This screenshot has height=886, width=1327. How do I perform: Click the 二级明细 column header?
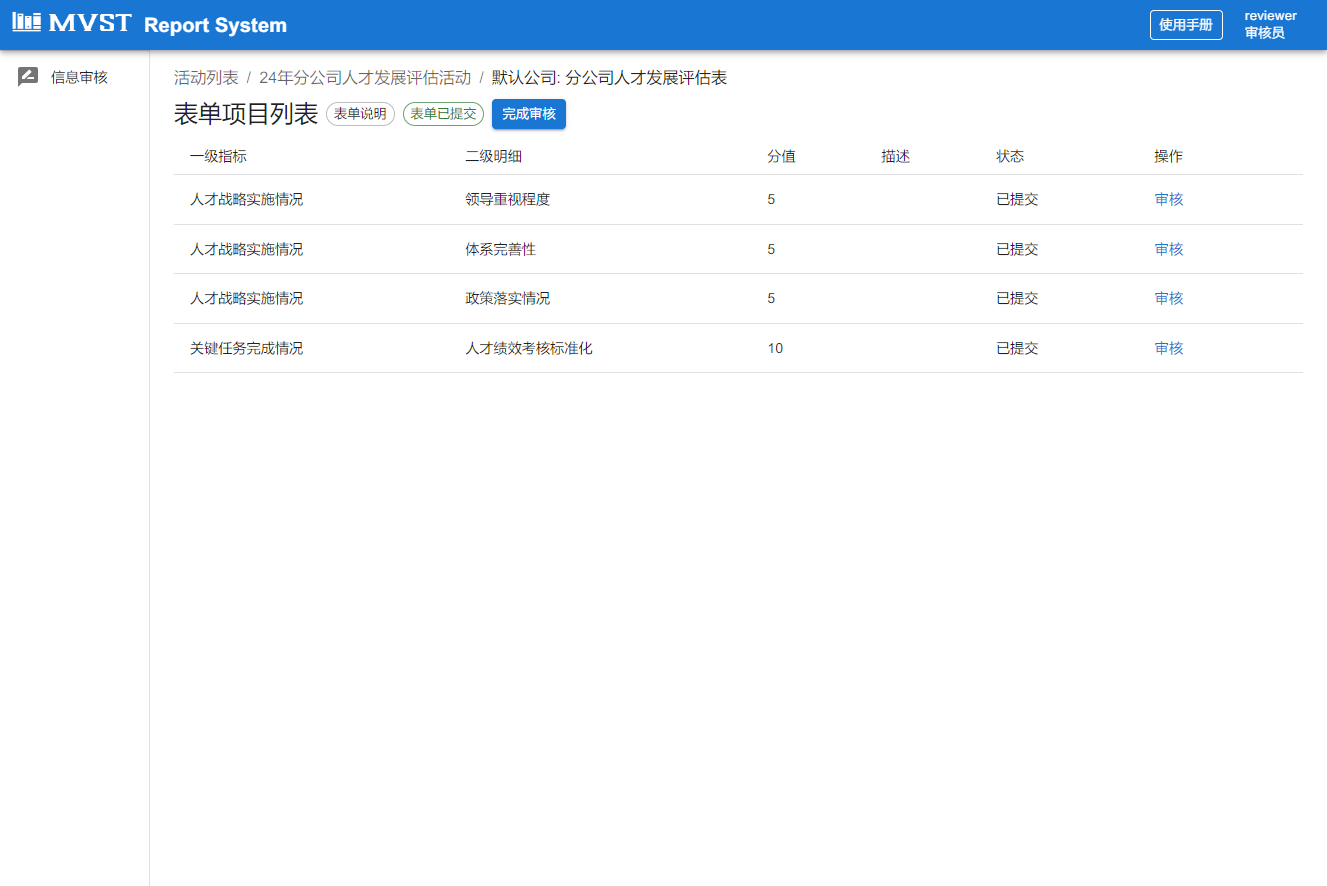(x=493, y=156)
